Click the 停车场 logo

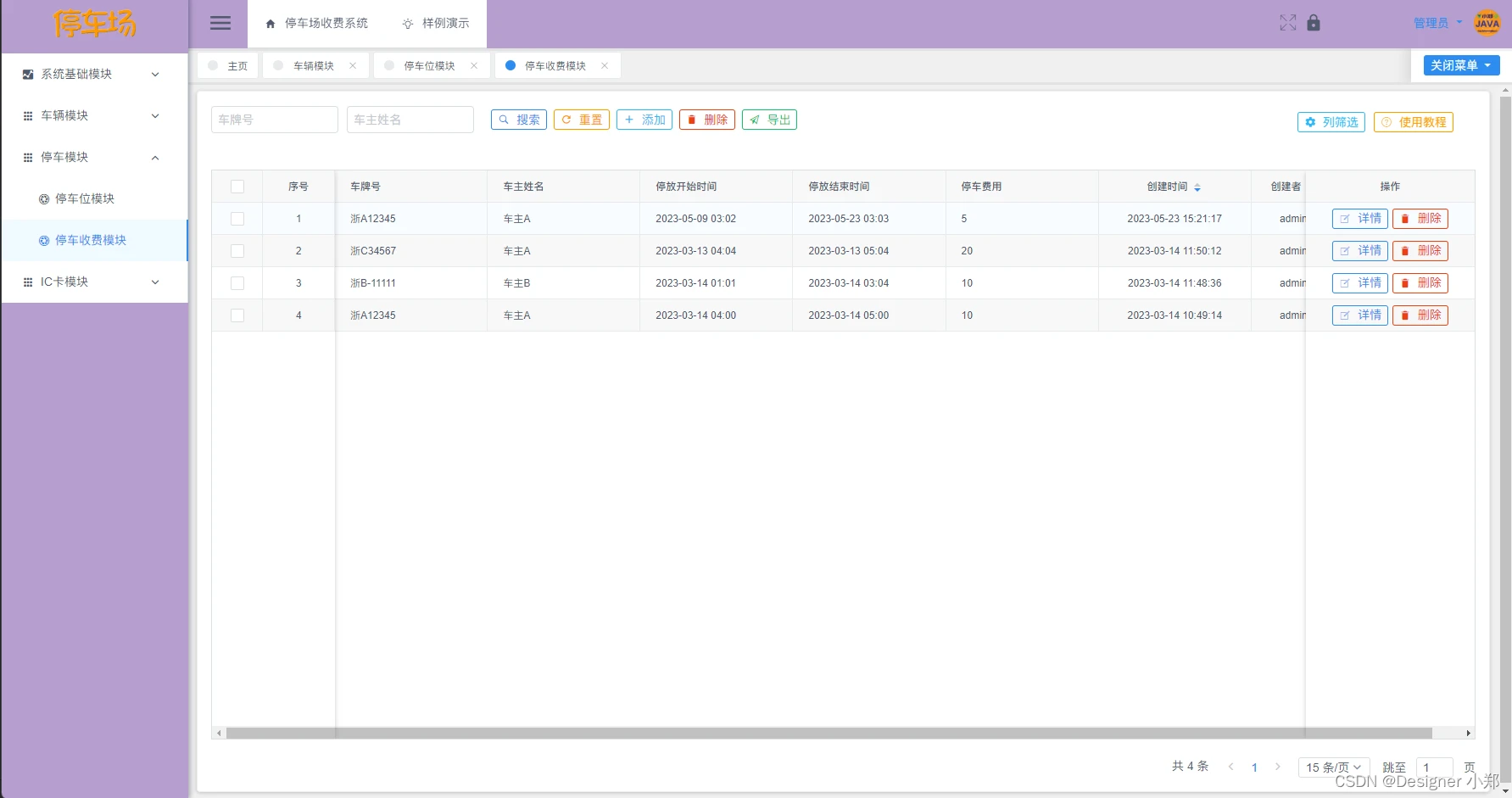click(94, 24)
